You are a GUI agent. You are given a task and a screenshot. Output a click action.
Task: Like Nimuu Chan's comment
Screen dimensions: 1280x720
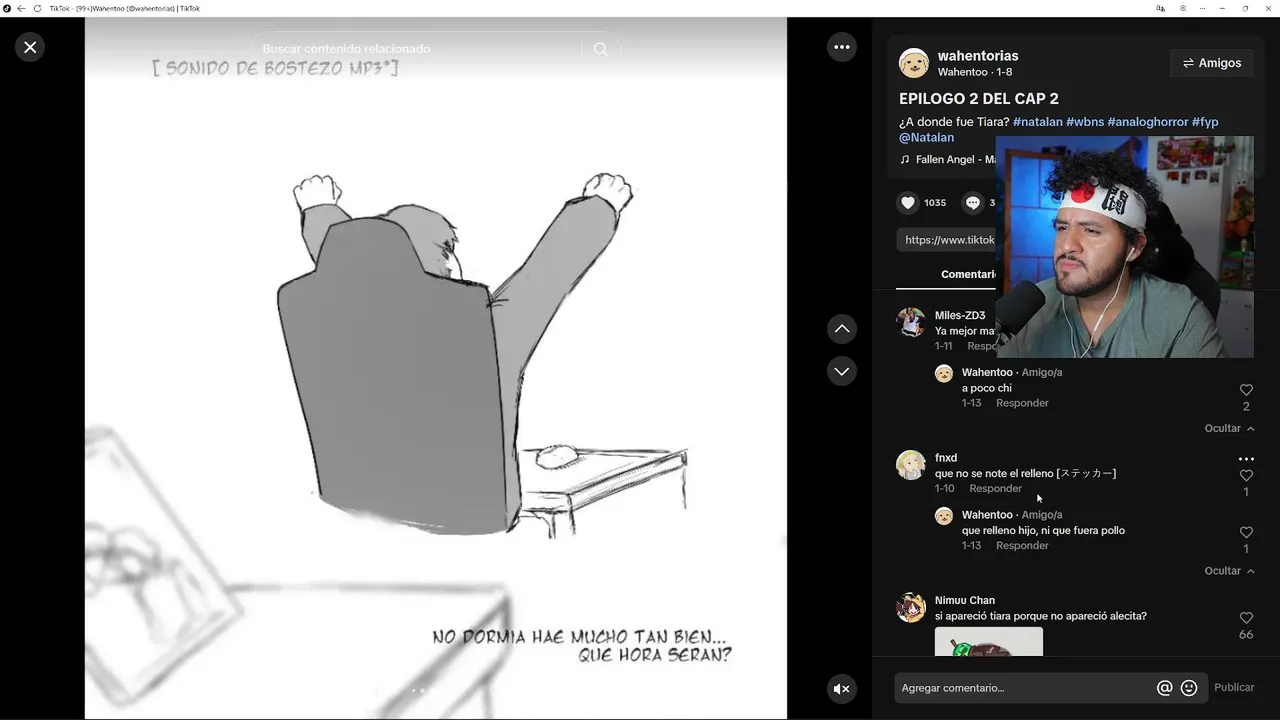(1246, 618)
